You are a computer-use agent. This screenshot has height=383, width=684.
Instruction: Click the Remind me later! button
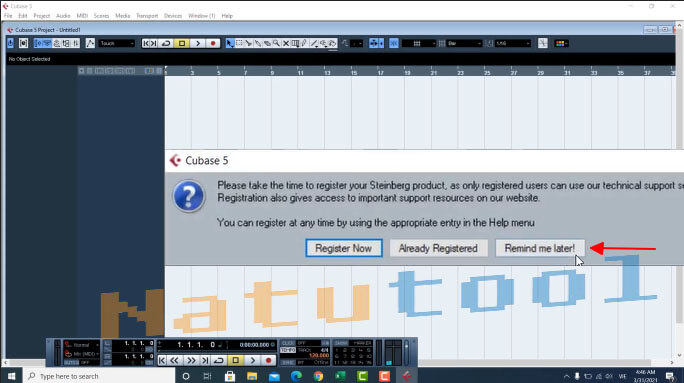point(540,248)
